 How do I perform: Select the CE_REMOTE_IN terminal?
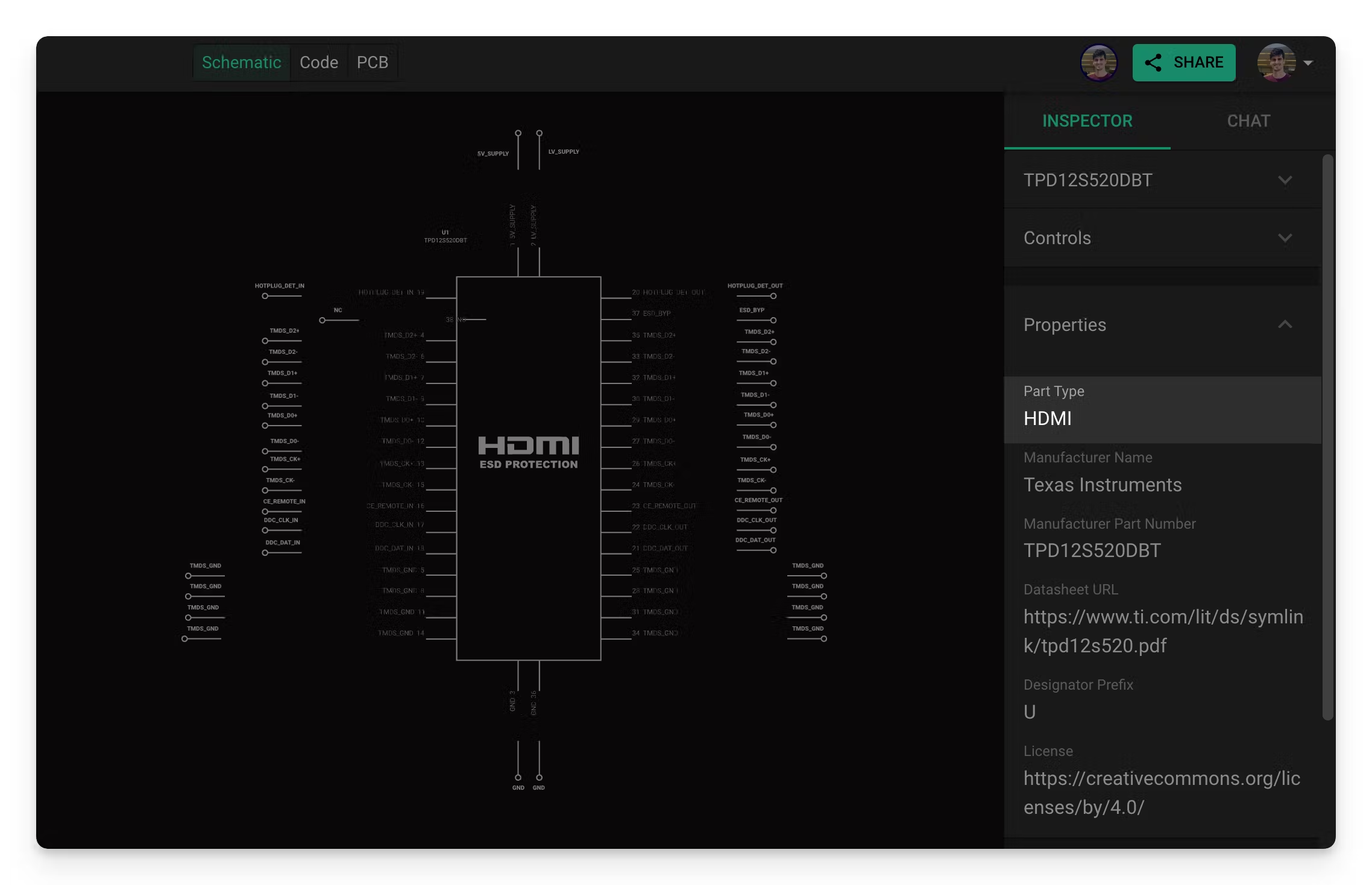283,506
